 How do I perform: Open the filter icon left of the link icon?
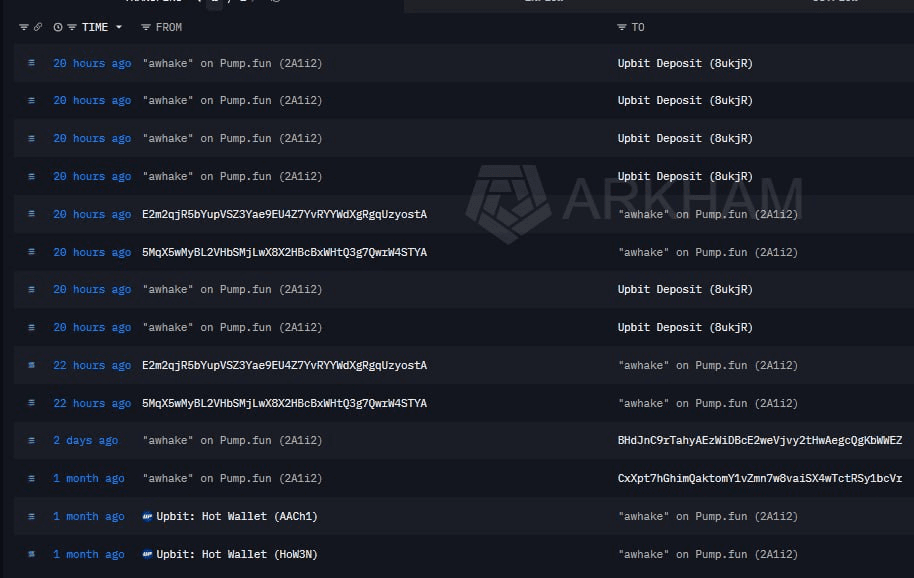[x=24, y=27]
